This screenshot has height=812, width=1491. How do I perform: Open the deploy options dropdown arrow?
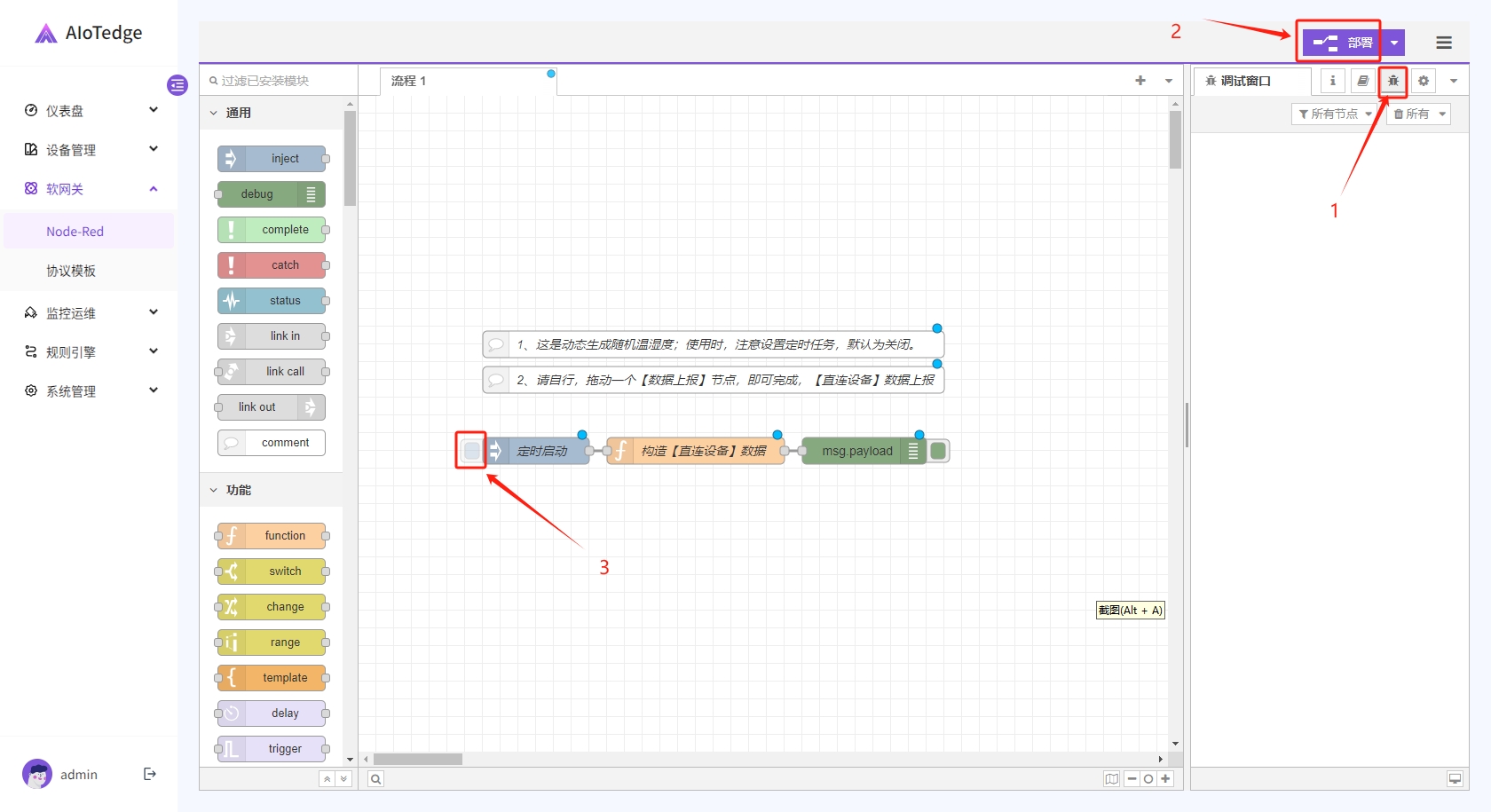point(1394,43)
